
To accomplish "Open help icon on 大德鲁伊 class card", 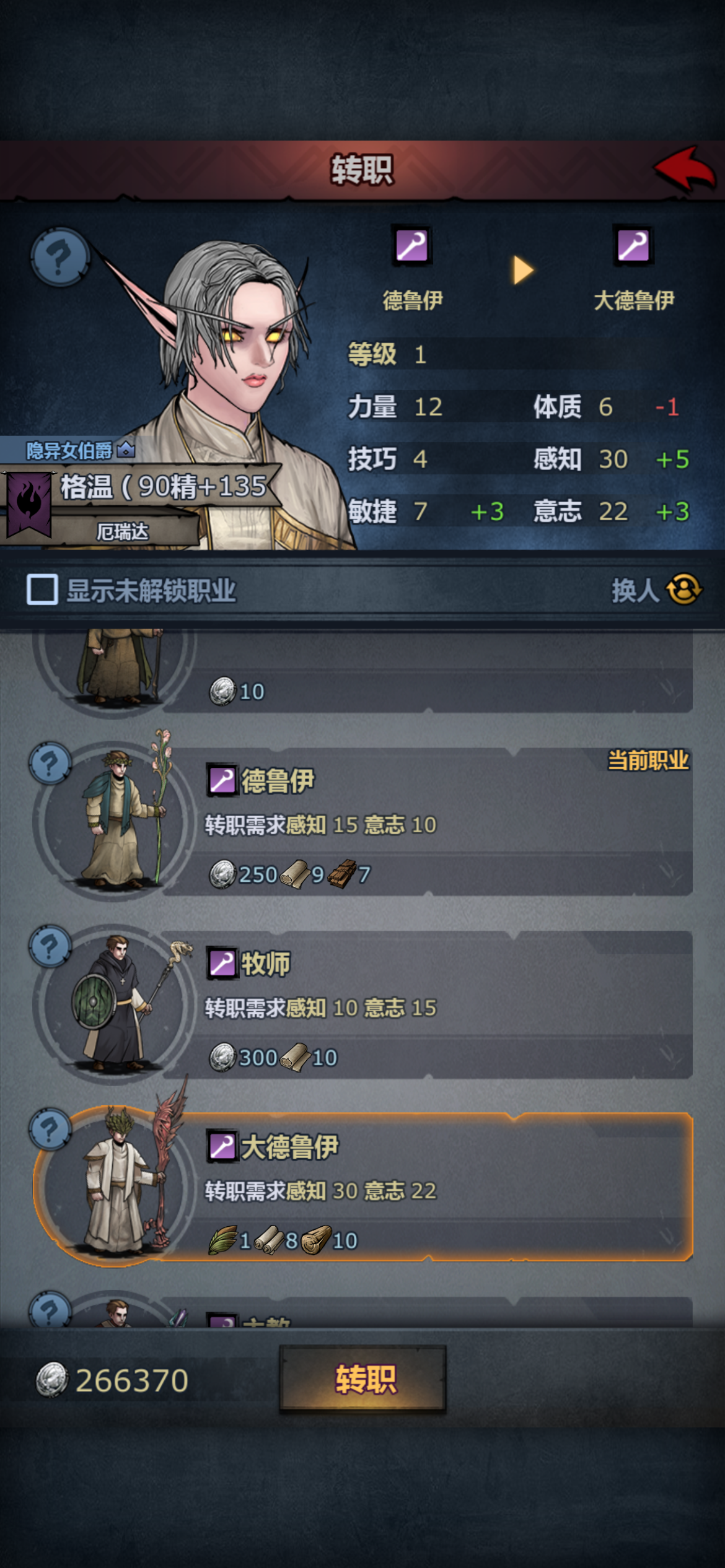I will tap(50, 1129).
